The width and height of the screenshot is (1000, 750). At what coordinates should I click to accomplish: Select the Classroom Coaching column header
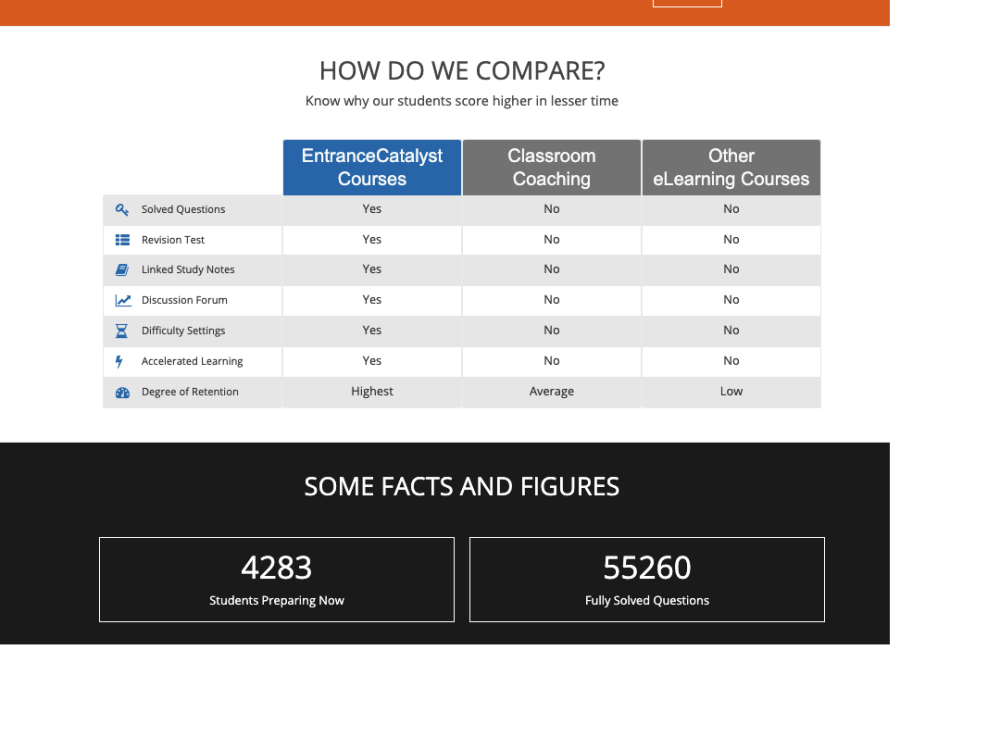pyautogui.click(x=552, y=167)
